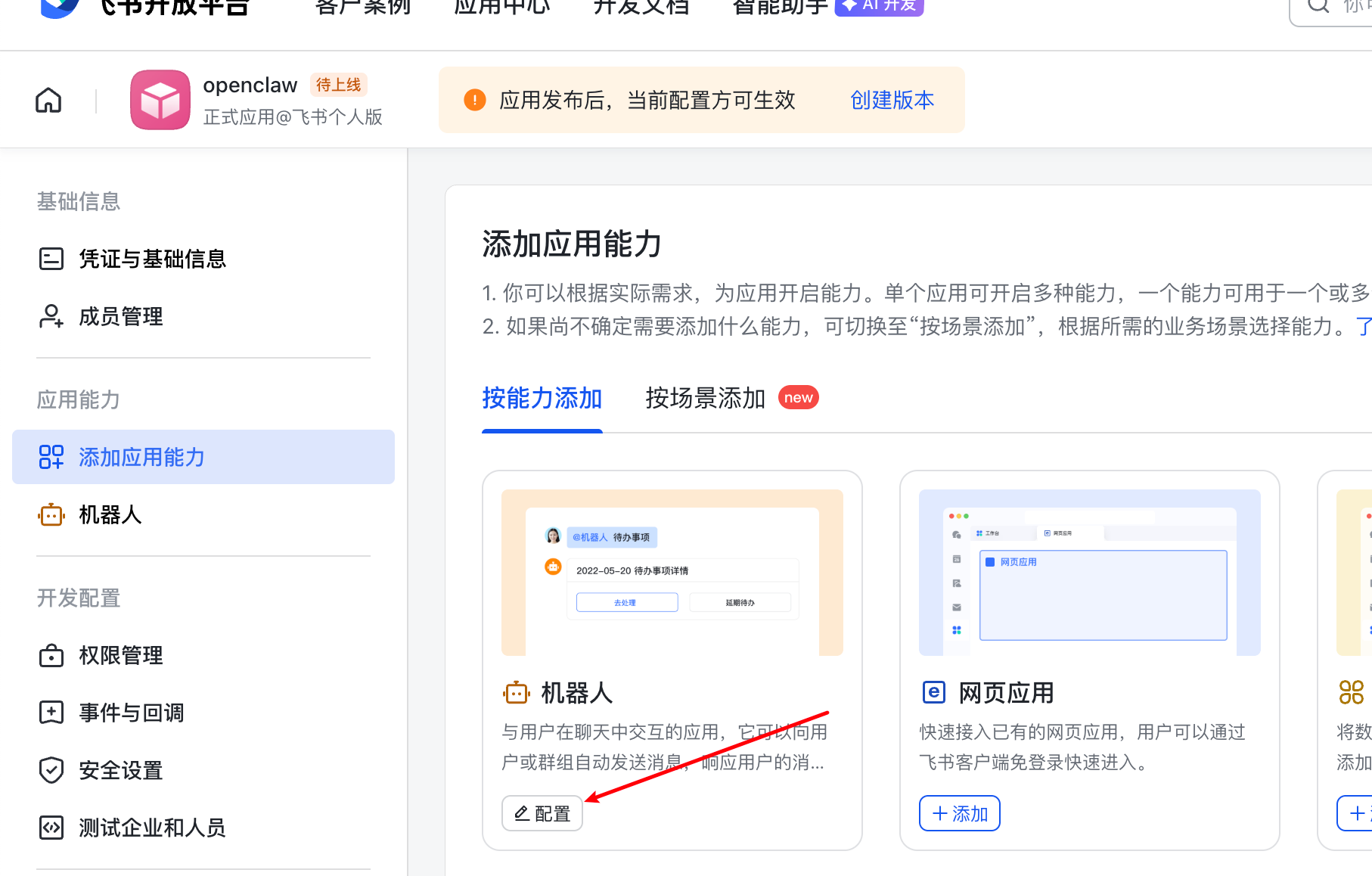Click the 添加 button on 网页应用 card
The image size is (1372, 876).
tap(960, 813)
